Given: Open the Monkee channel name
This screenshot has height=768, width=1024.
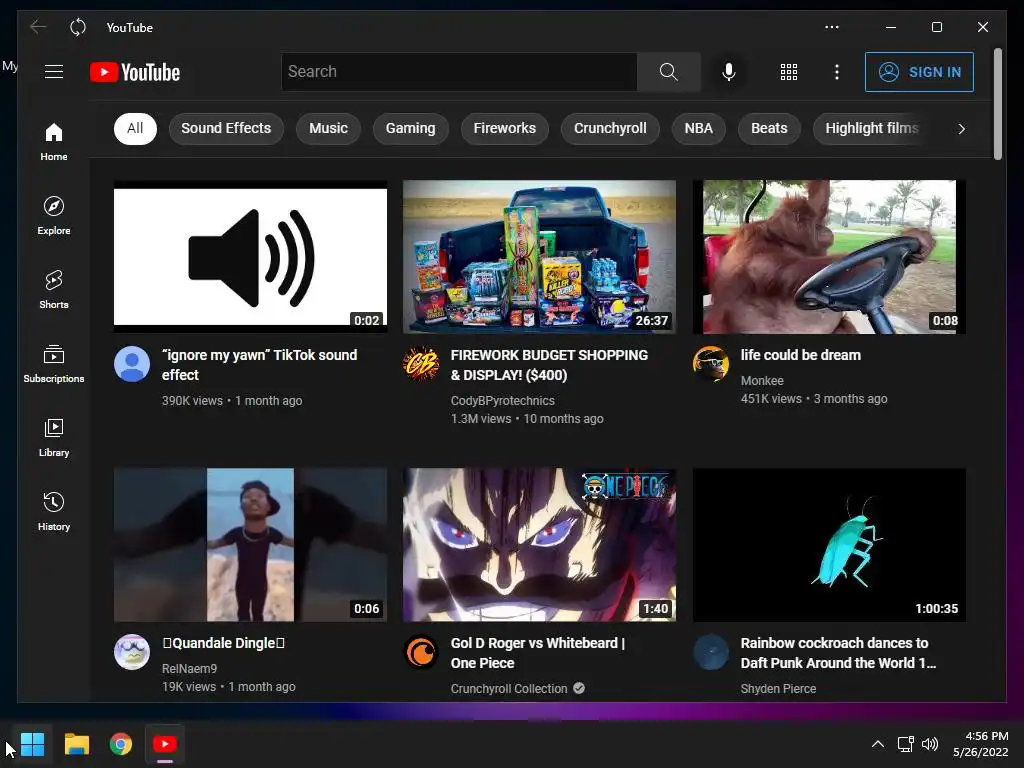Looking at the screenshot, I should 762,381.
